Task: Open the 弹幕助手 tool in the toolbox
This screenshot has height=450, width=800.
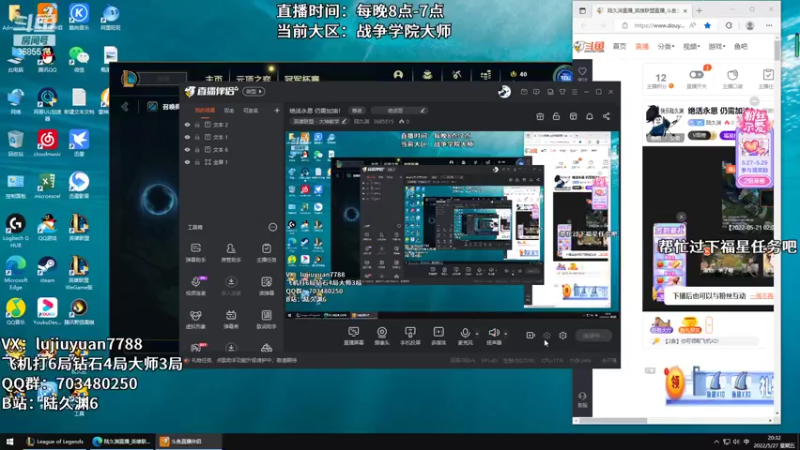Action: click(195, 253)
